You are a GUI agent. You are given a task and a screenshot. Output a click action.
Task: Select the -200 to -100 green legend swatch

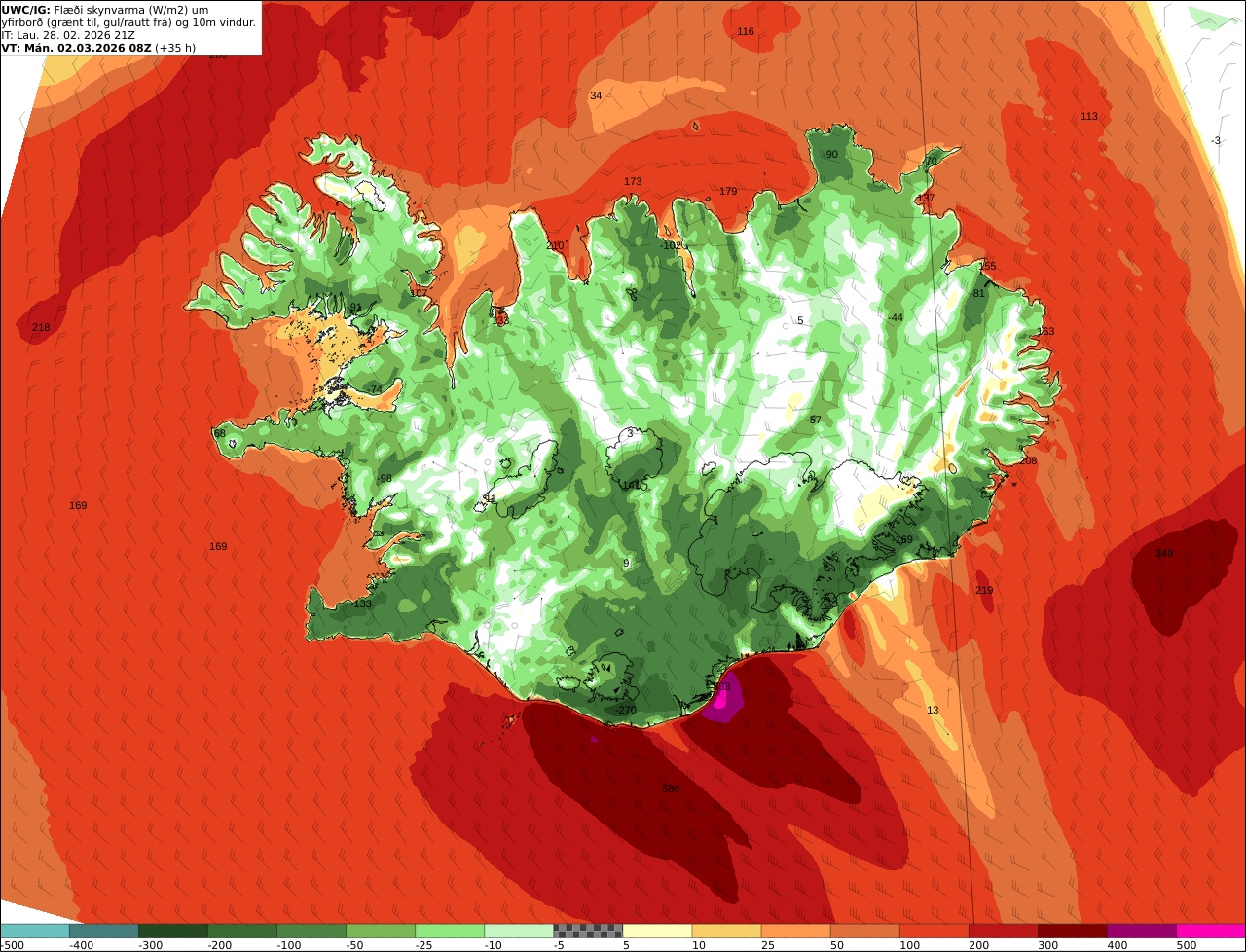(242, 931)
